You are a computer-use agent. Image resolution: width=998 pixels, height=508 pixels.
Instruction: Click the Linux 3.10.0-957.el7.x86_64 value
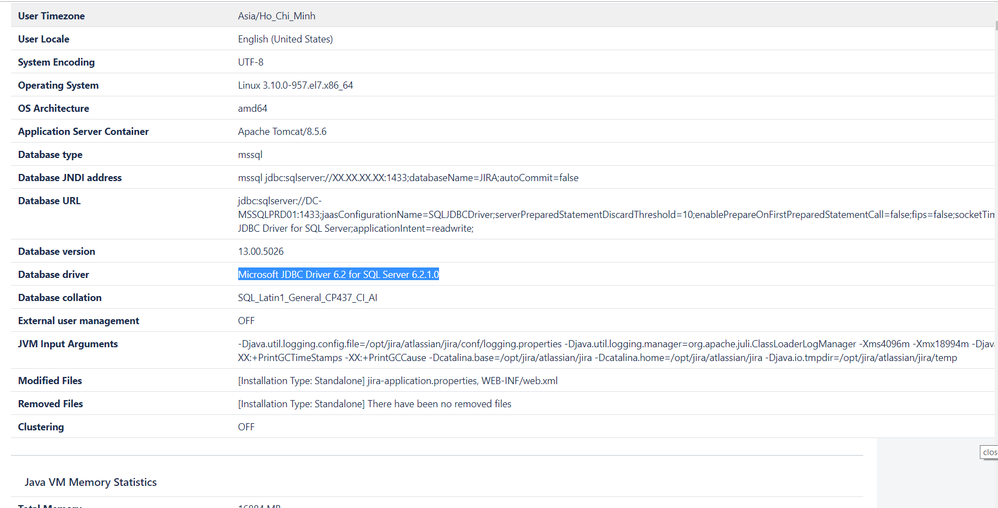pyautogui.click(x=295, y=85)
